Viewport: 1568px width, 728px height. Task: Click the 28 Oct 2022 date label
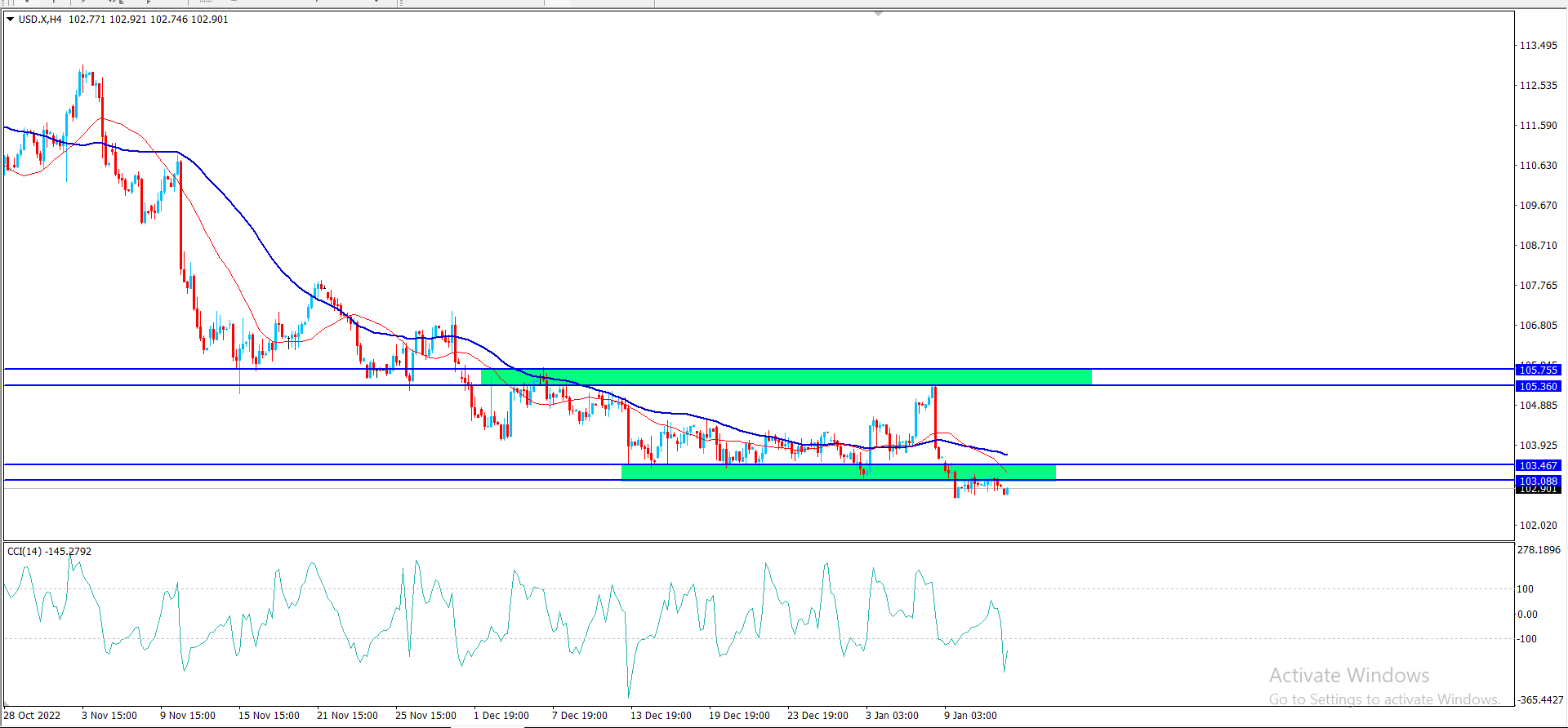point(33,716)
